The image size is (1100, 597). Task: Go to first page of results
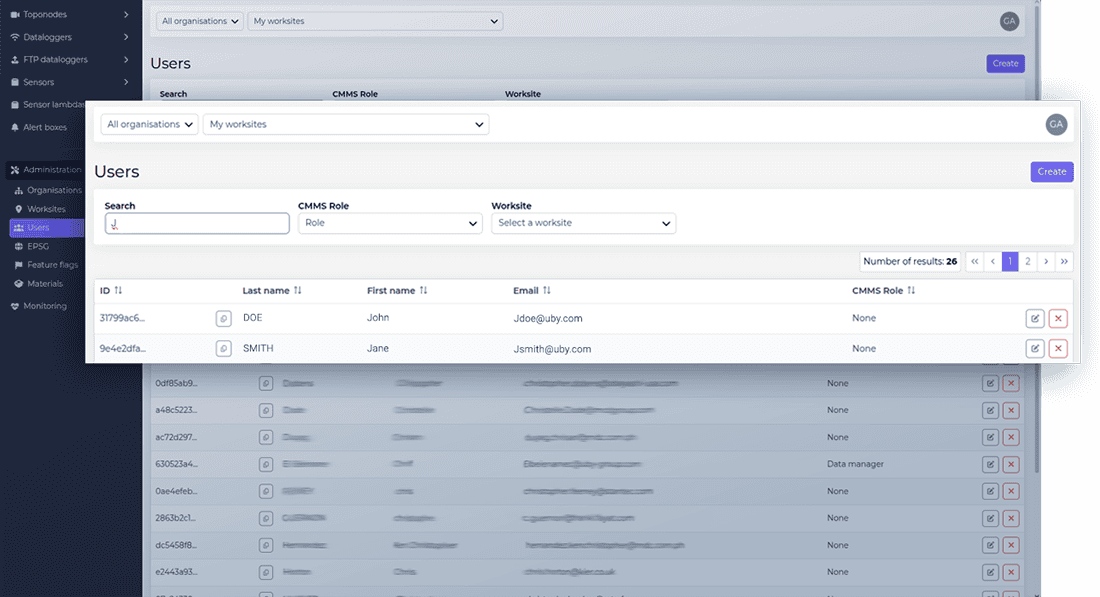tap(974, 261)
